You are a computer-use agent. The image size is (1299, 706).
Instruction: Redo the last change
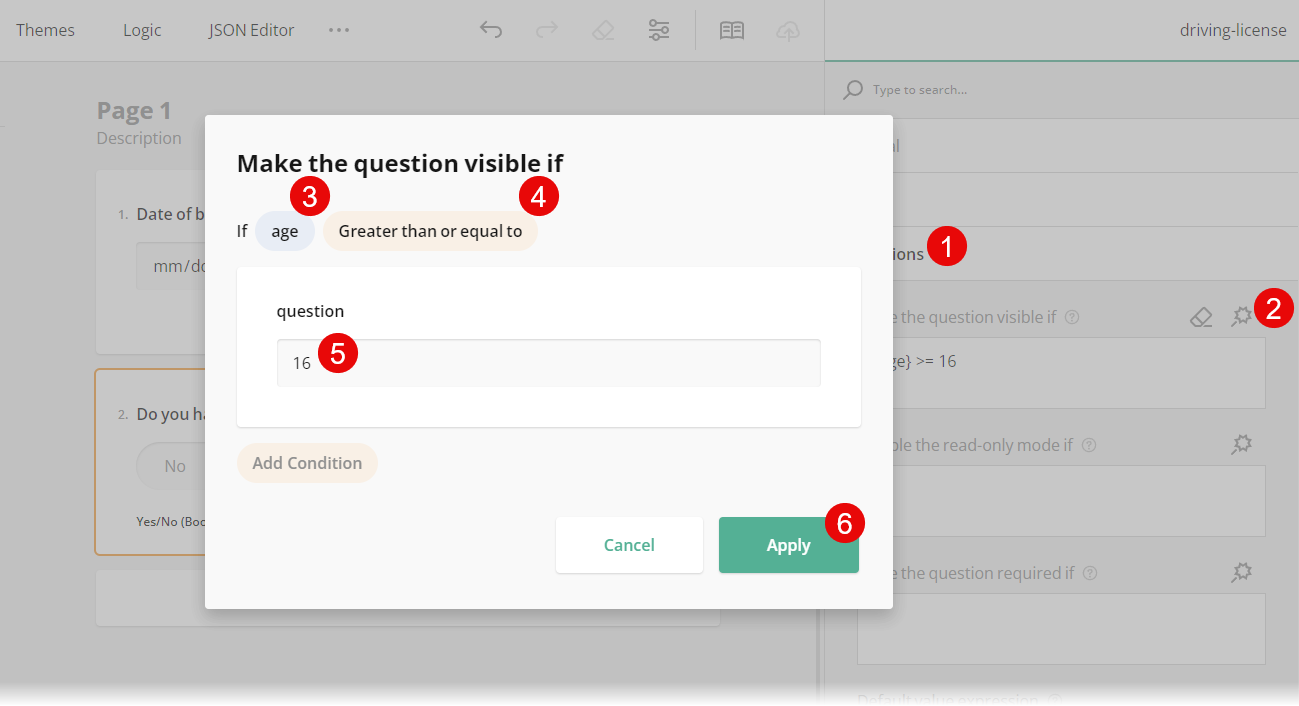547,30
